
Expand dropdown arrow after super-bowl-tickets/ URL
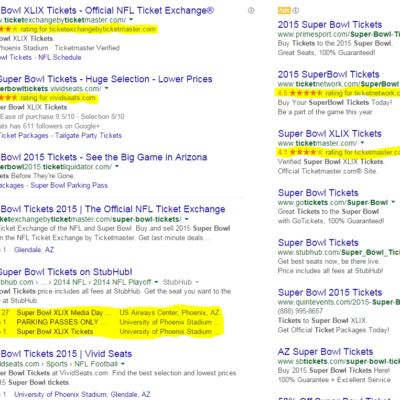pyautogui.click(x=187, y=219)
